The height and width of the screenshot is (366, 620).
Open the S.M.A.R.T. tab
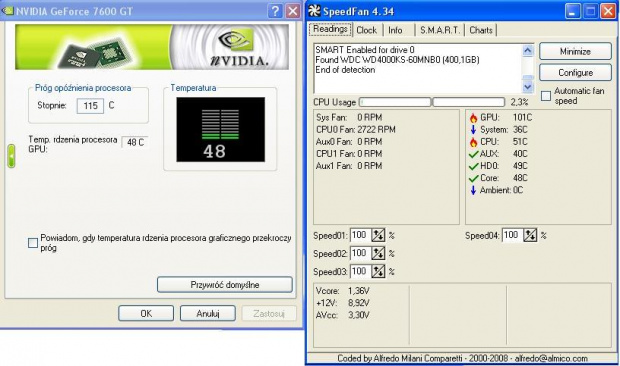pyautogui.click(x=440, y=30)
